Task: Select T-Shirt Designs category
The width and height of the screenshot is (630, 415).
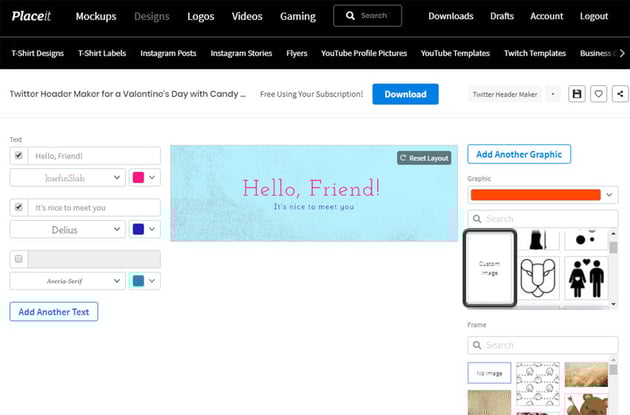Action: (x=37, y=53)
